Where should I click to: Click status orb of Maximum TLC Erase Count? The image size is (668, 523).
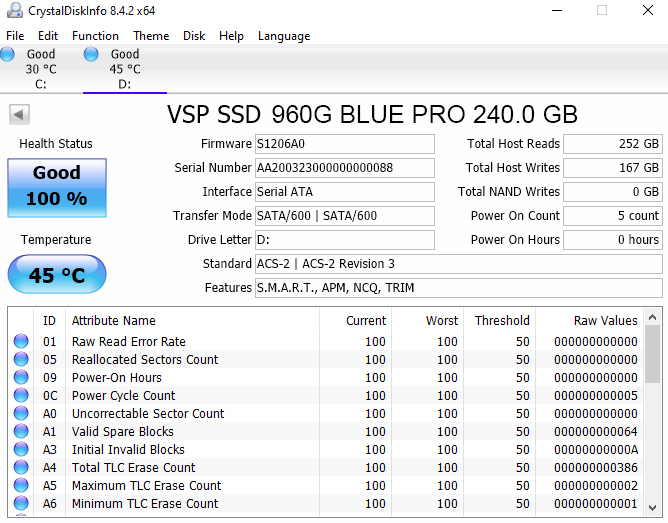21,485
